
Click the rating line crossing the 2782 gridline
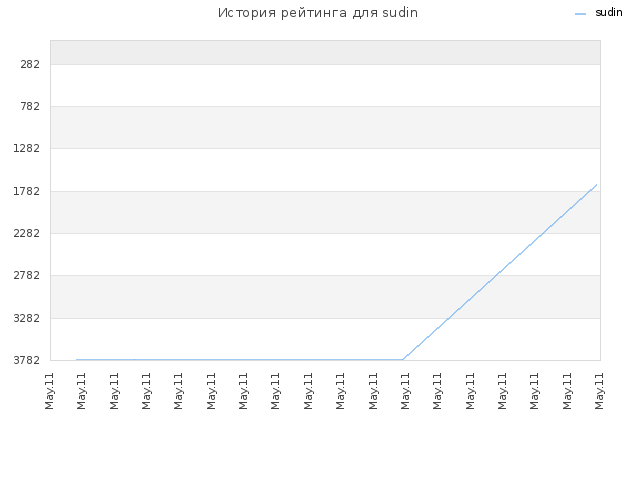click(x=495, y=276)
